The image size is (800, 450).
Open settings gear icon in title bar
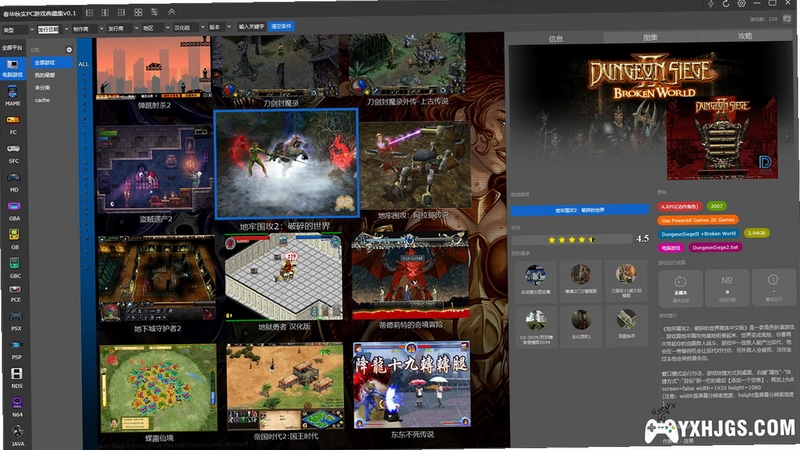[742, 4]
